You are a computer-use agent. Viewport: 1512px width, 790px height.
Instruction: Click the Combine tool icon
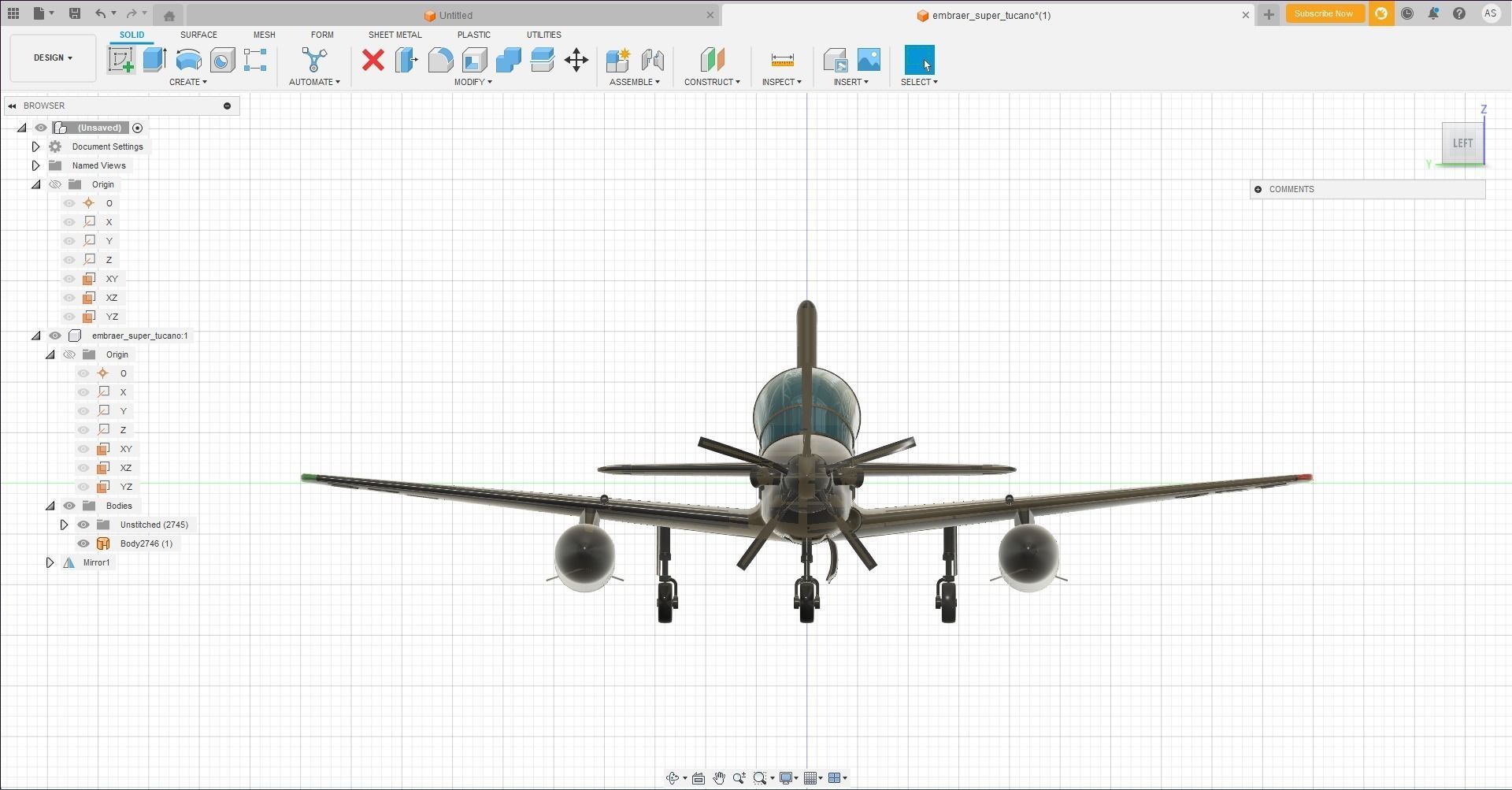(508, 60)
